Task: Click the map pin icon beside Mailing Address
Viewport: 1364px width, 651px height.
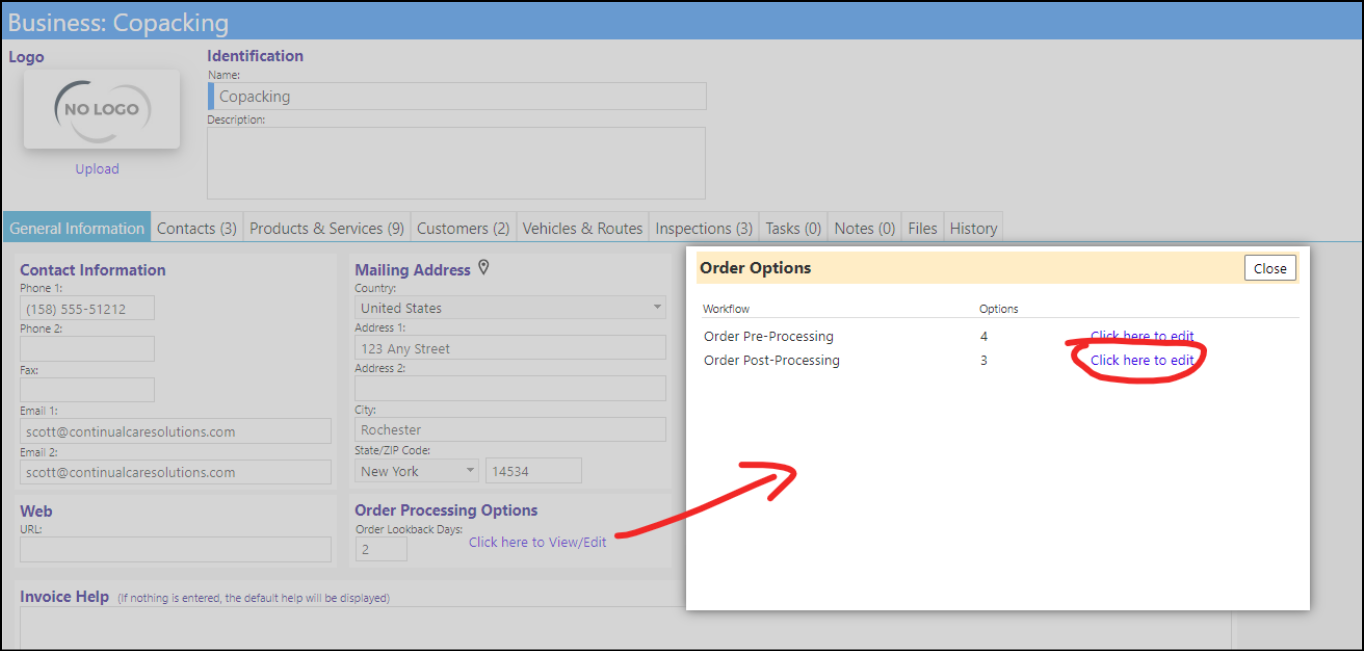Action: click(484, 267)
